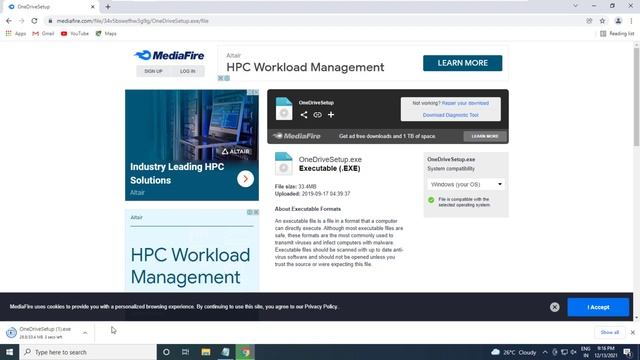Screen dimensions: 640x360
Task: Open the Windows (your OS) compatibility dropdown
Action: click(x=466, y=184)
